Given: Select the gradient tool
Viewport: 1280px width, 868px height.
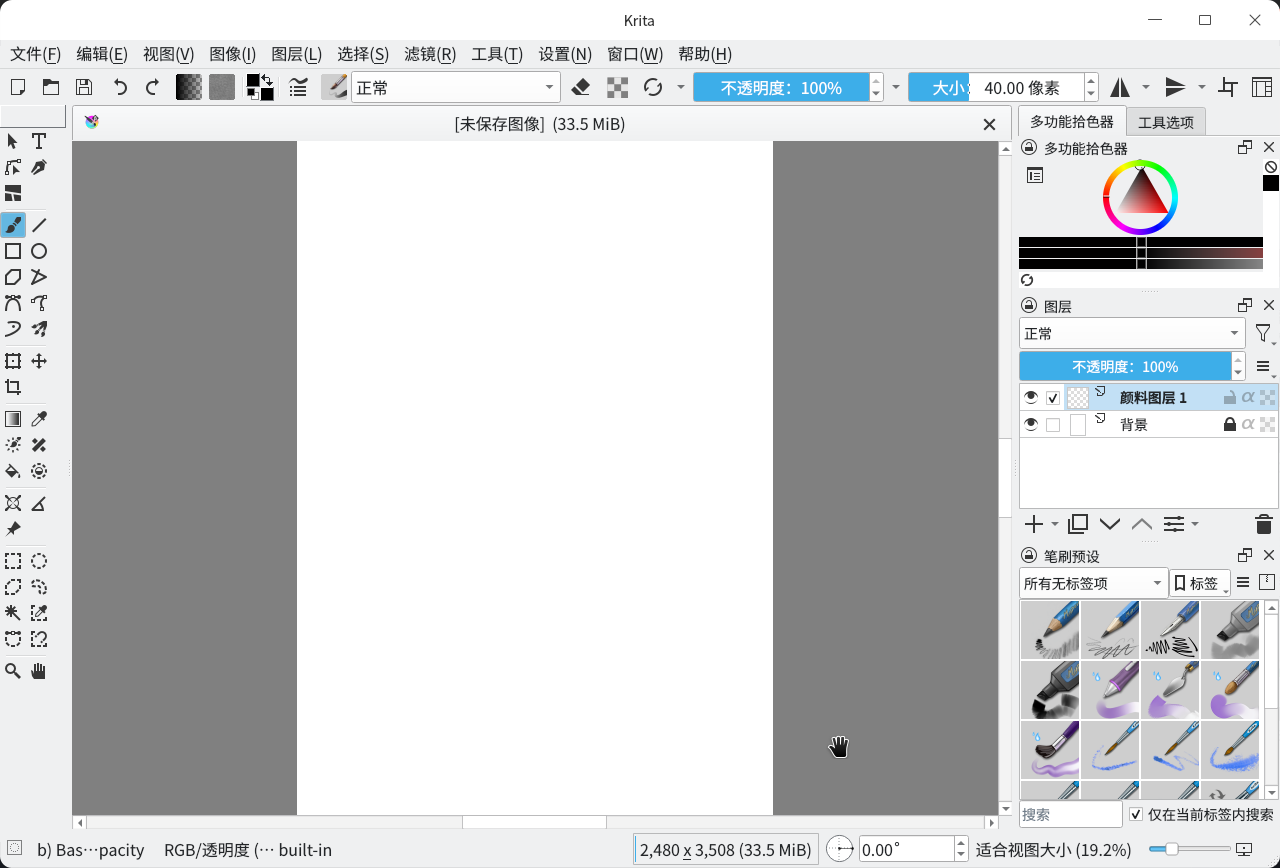Looking at the screenshot, I should 13,419.
